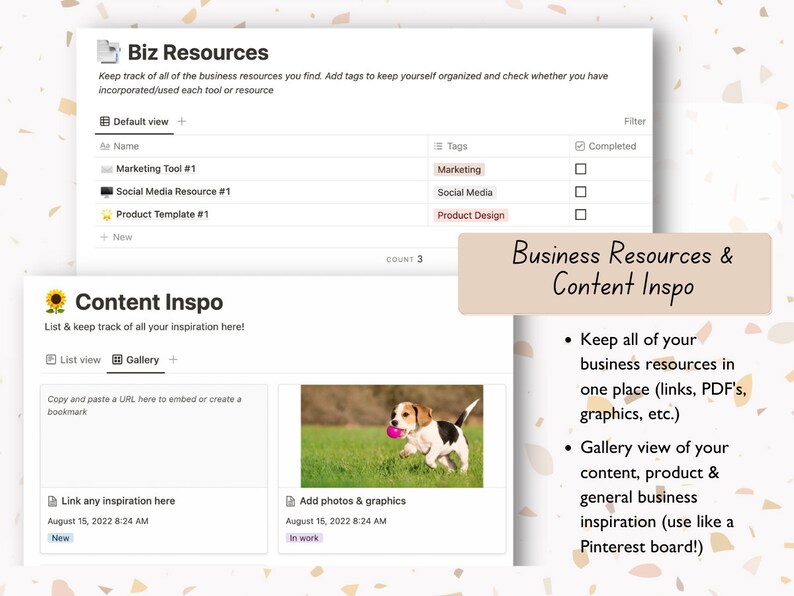Click the Product Design tag
The width and height of the screenshot is (794, 596).
pyautogui.click(x=471, y=215)
